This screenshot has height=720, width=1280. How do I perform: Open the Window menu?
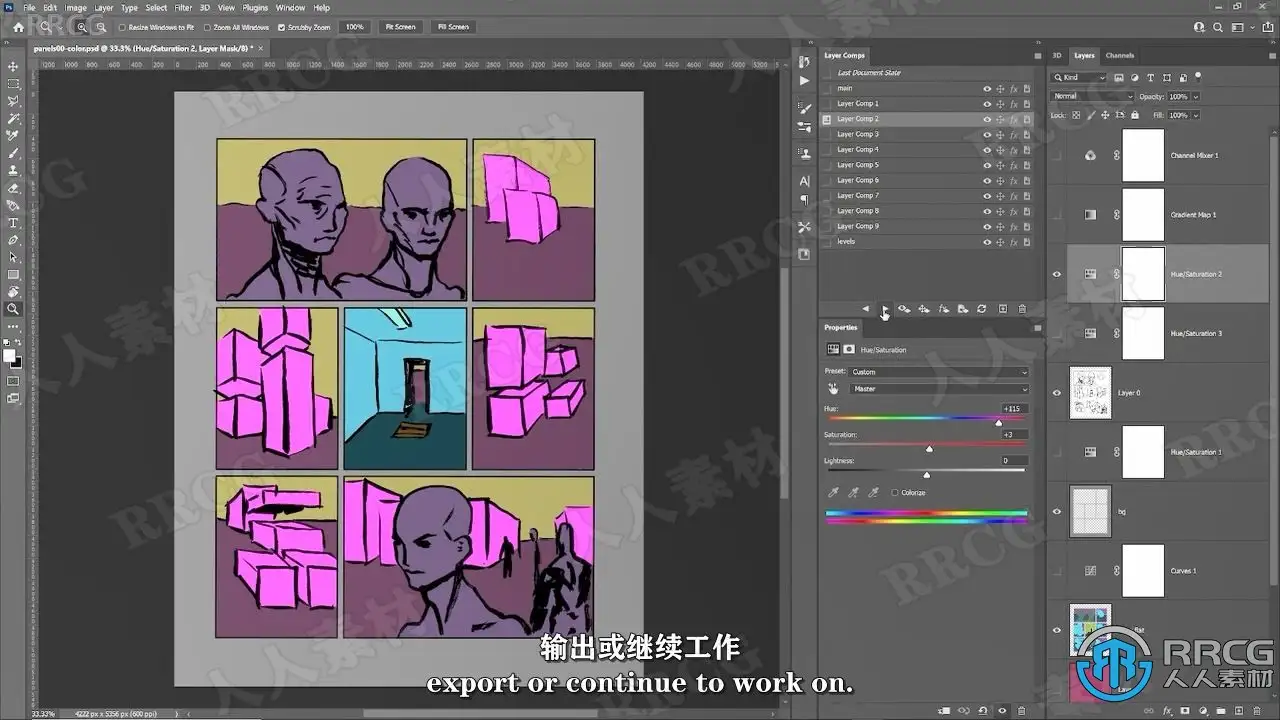click(290, 7)
